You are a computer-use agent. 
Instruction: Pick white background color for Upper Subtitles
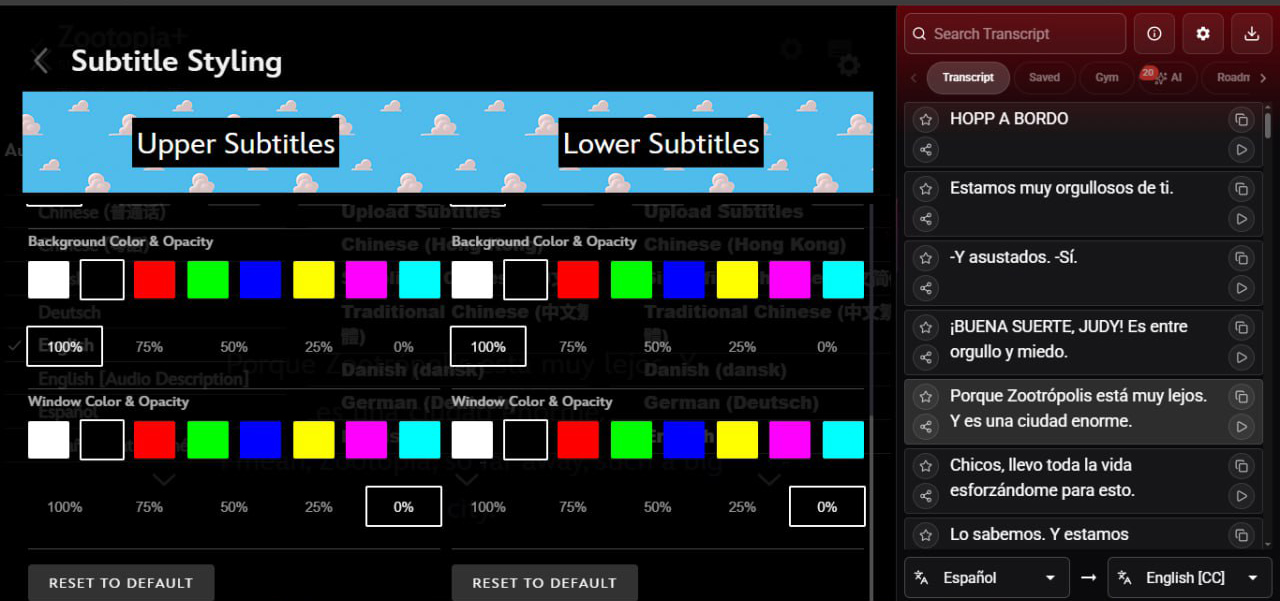click(x=48, y=280)
